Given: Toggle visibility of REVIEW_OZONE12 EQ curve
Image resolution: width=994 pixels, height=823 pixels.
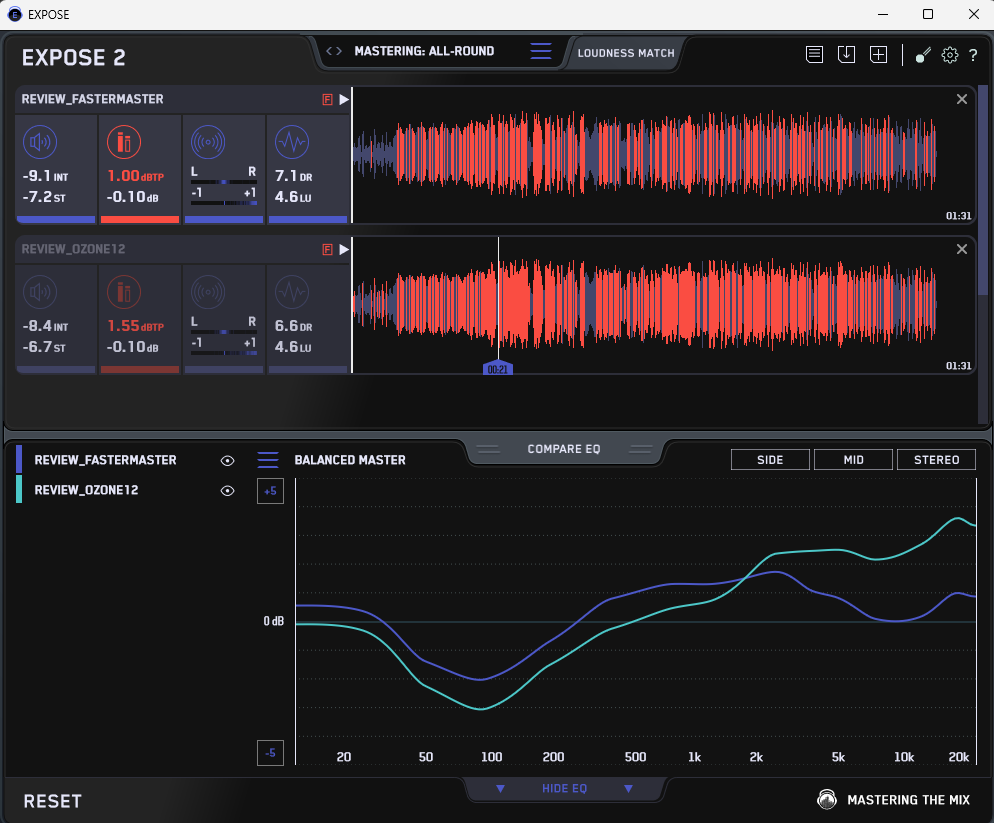Looking at the screenshot, I should coord(227,490).
